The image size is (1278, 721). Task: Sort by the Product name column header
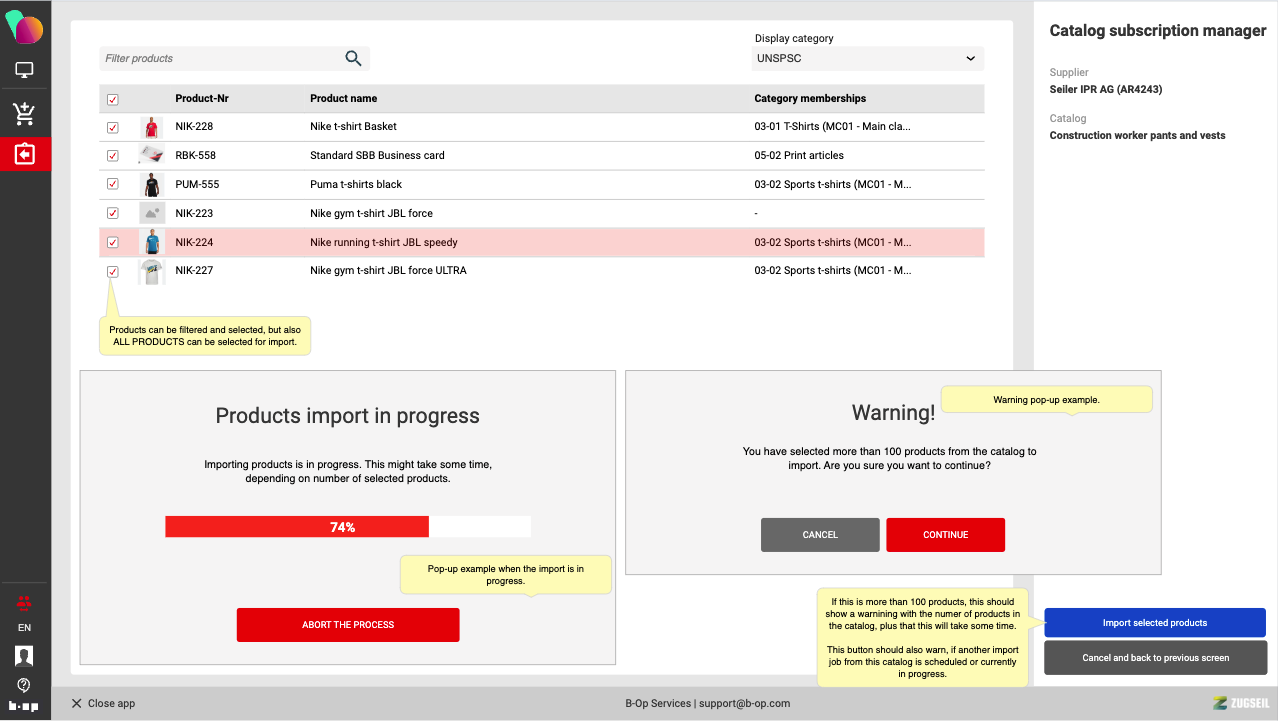tap(343, 99)
